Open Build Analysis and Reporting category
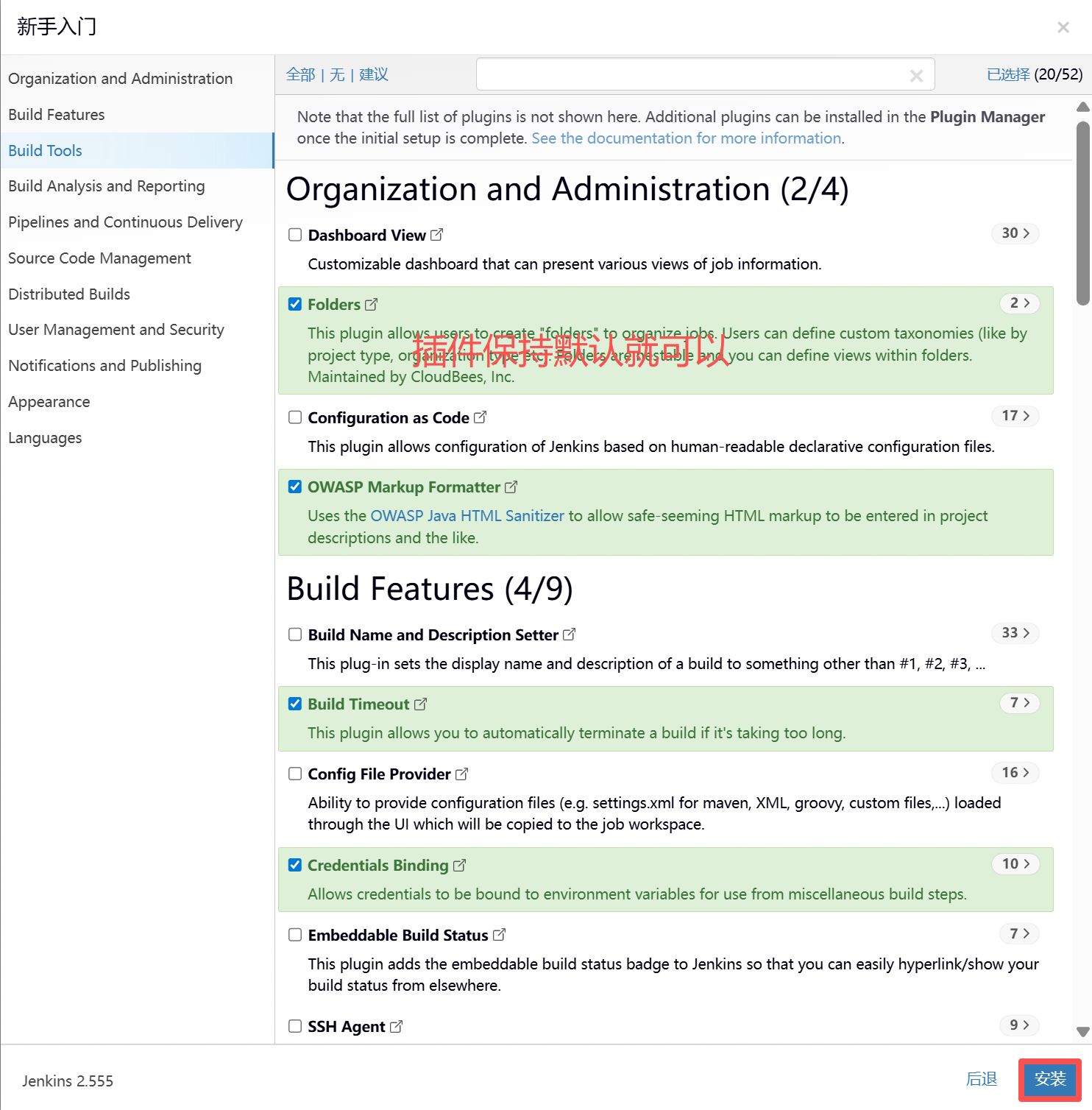Image resolution: width=1092 pixels, height=1110 pixels. [x=137, y=186]
